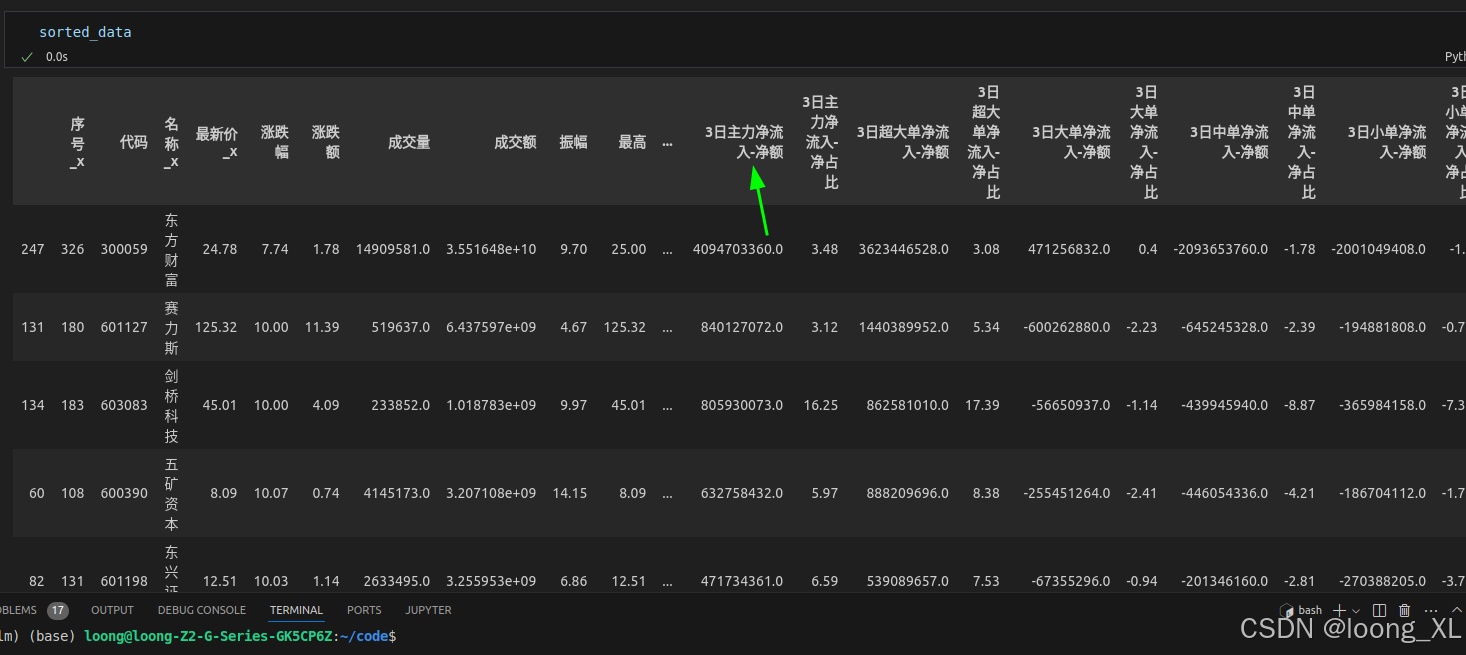Click the 成交量 column header
Image resolution: width=1466 pixels, height=655 pixels.
click(x=409, y=142)
